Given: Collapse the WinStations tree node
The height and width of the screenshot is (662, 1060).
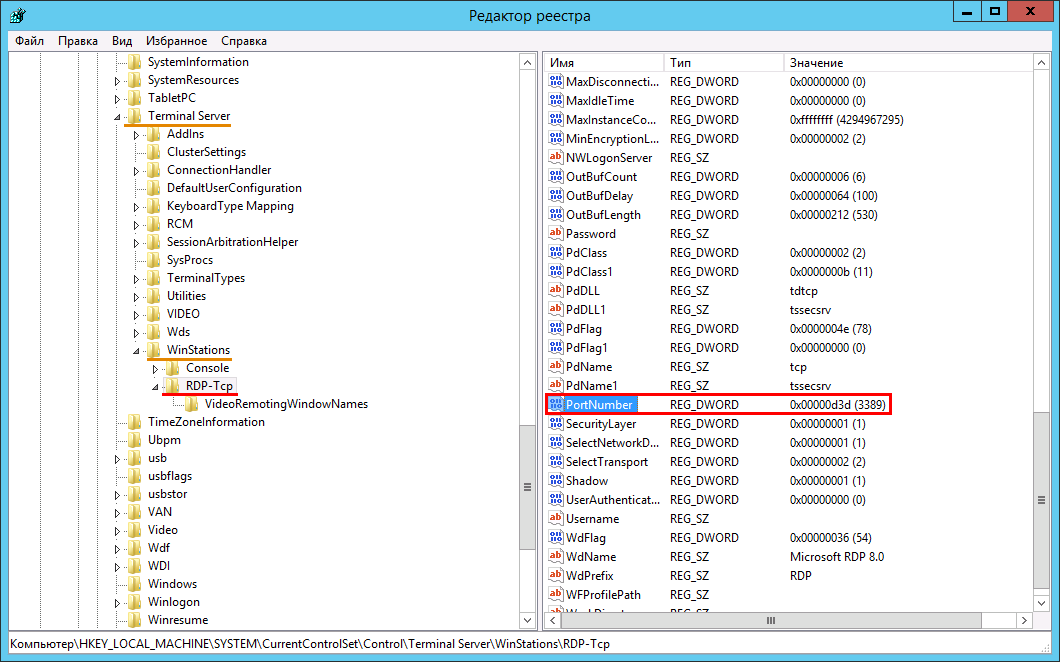Looking at the screenshot, I should coord(136,351).
